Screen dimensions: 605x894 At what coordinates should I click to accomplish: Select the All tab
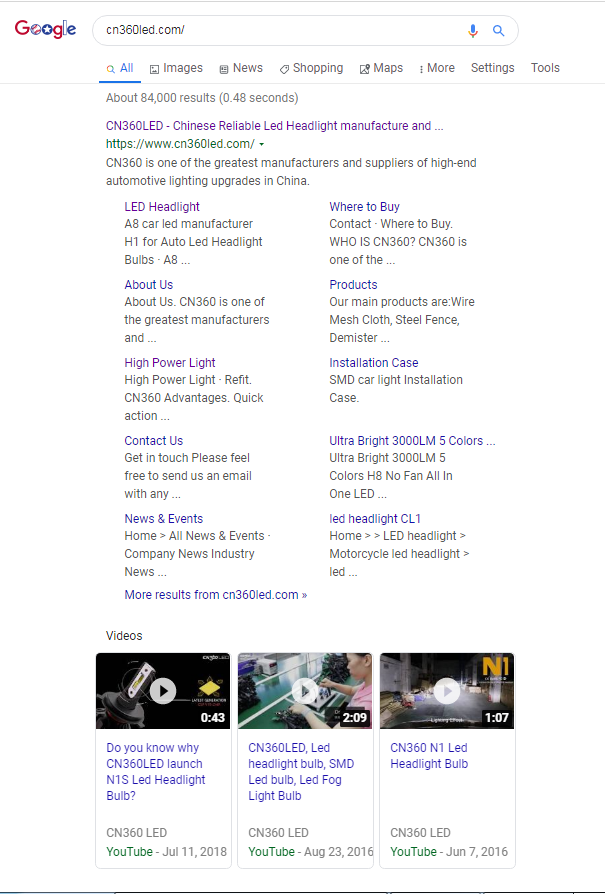point(120,68)
